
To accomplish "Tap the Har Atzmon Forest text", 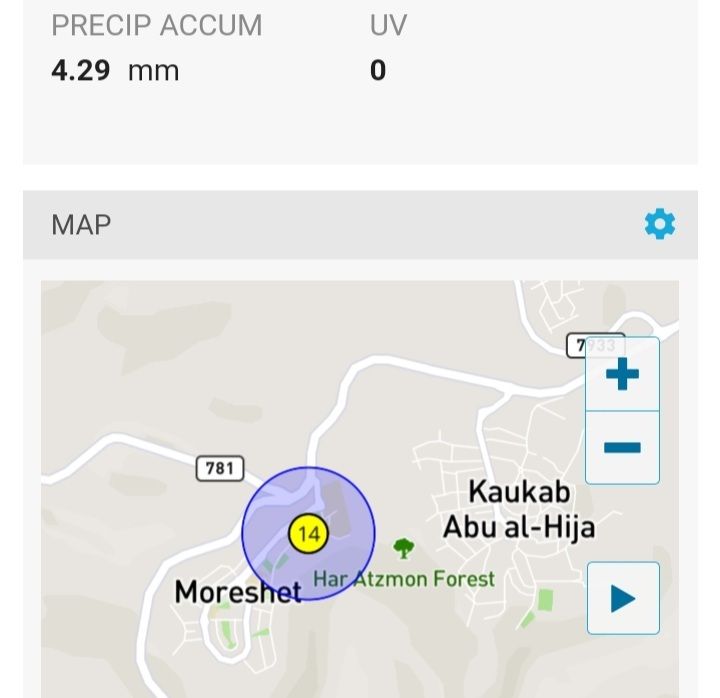I will (404, 579).
